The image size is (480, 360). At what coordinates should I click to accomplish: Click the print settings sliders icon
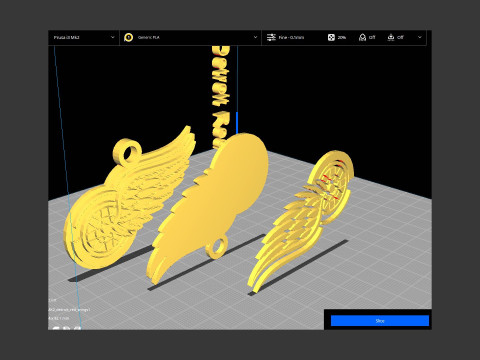tap(271, 37)
